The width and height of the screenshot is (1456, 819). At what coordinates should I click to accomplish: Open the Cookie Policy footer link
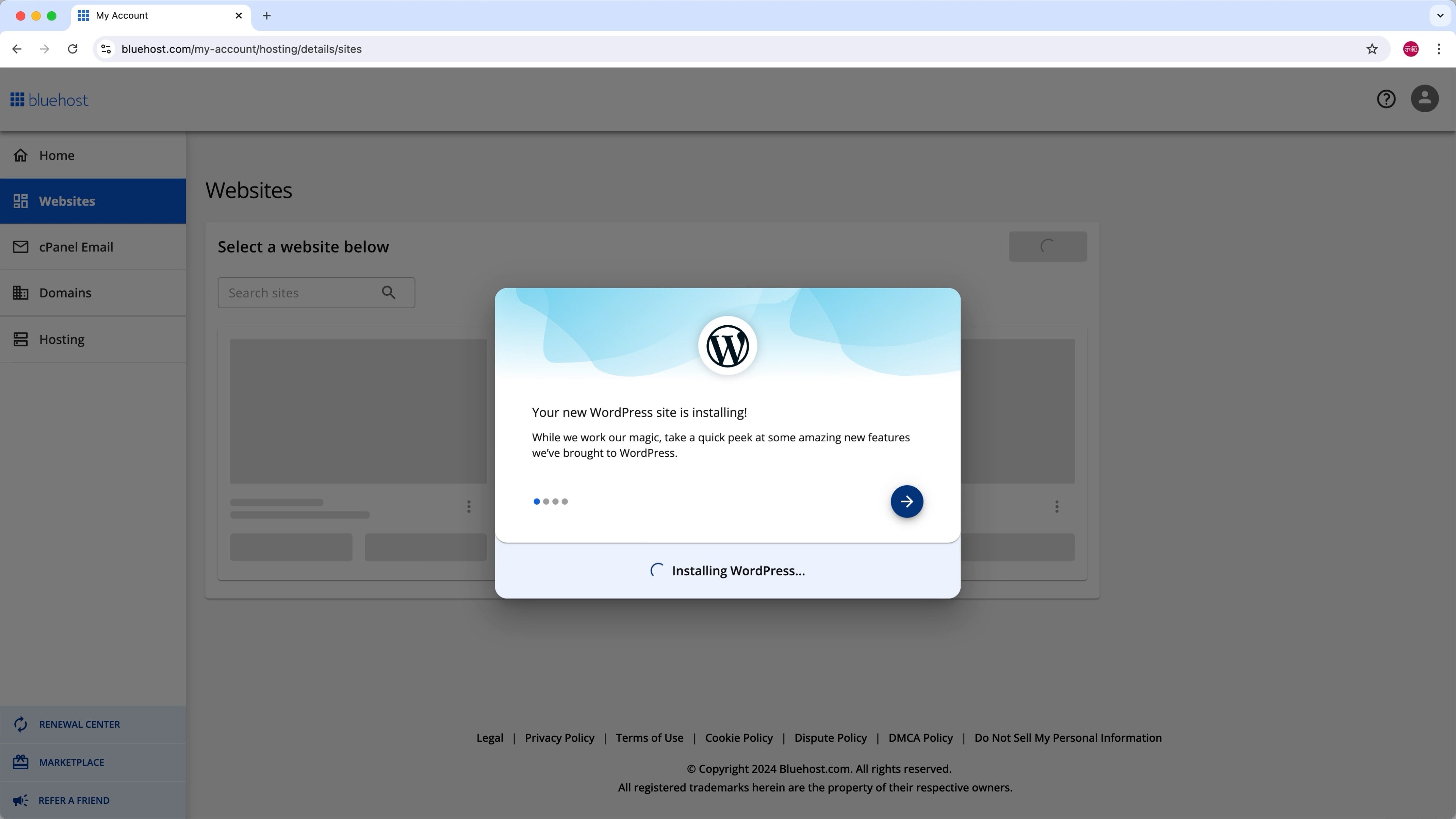(x=739, y=737)
